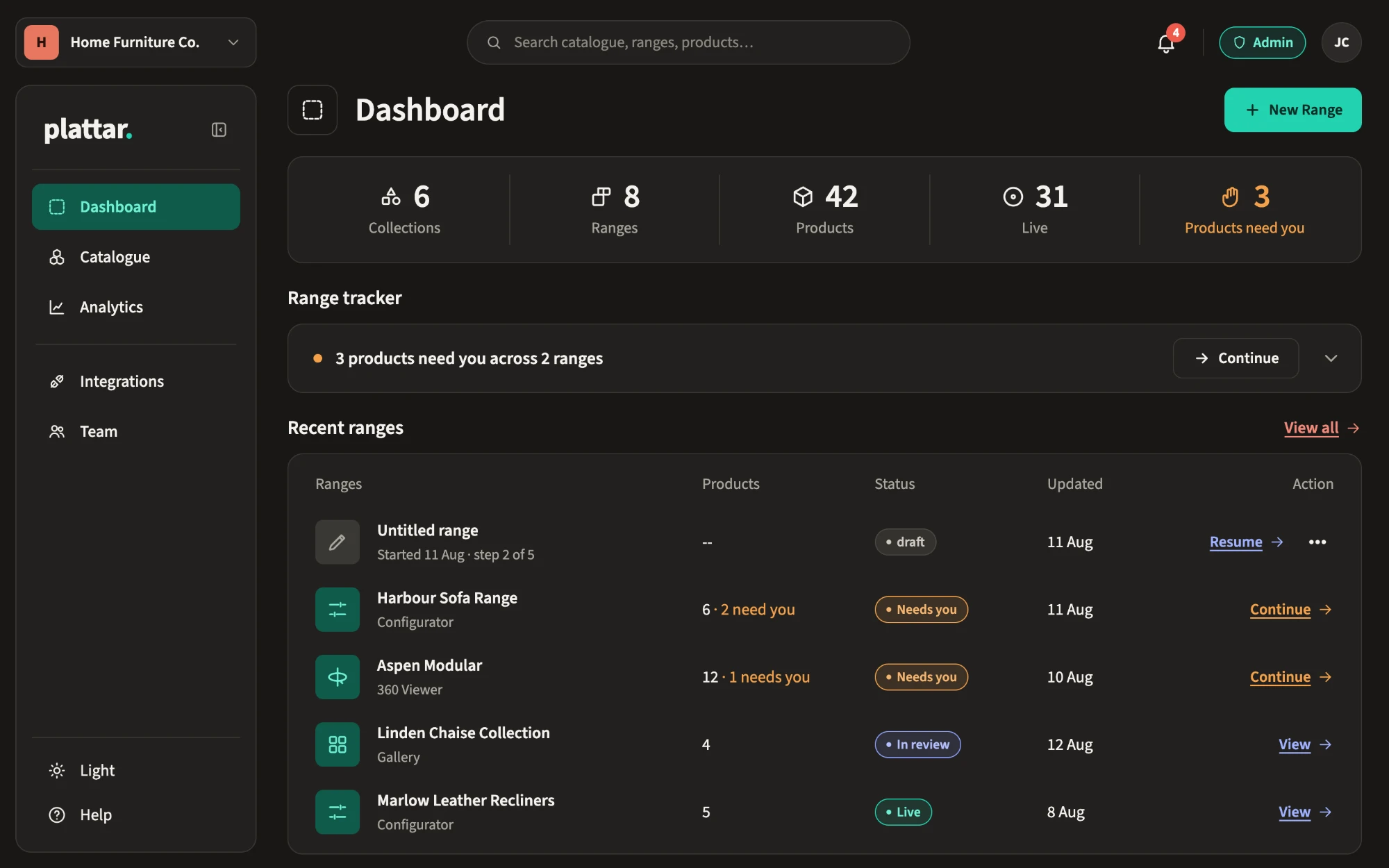The height and width of the screenshot is (868, 1389).
Task: Click the Updated column header
Action: pos(1074,484)
